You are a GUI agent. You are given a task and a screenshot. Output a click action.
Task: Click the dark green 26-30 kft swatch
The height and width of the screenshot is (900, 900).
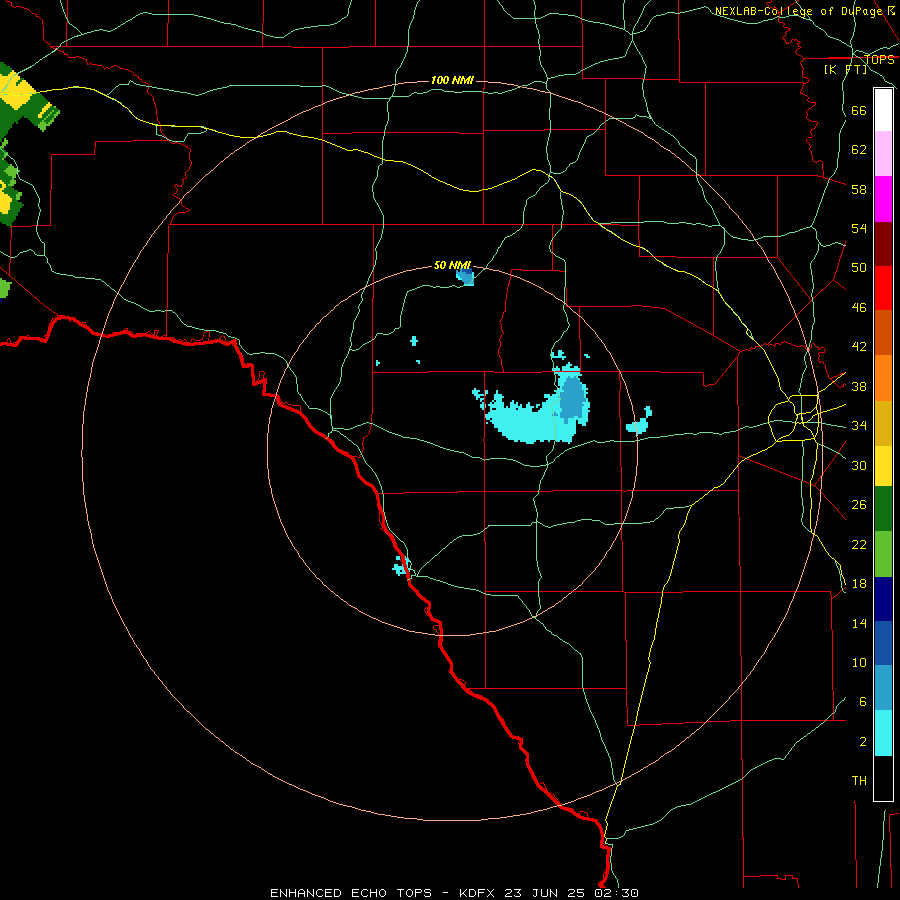pyautogui.click(x=883, y=509)
